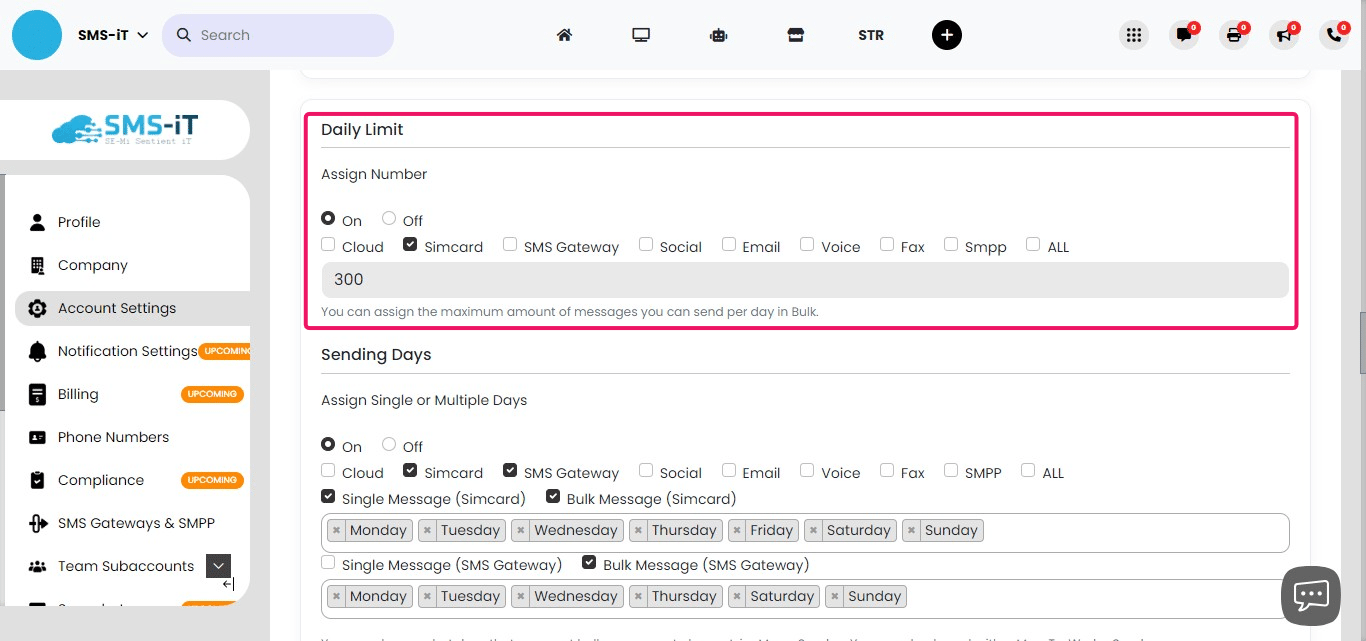Click the robot automation icon in top bar
The height and width of the screenshot is (641, 1366).
pyautogui.click(x=718, y=34)
